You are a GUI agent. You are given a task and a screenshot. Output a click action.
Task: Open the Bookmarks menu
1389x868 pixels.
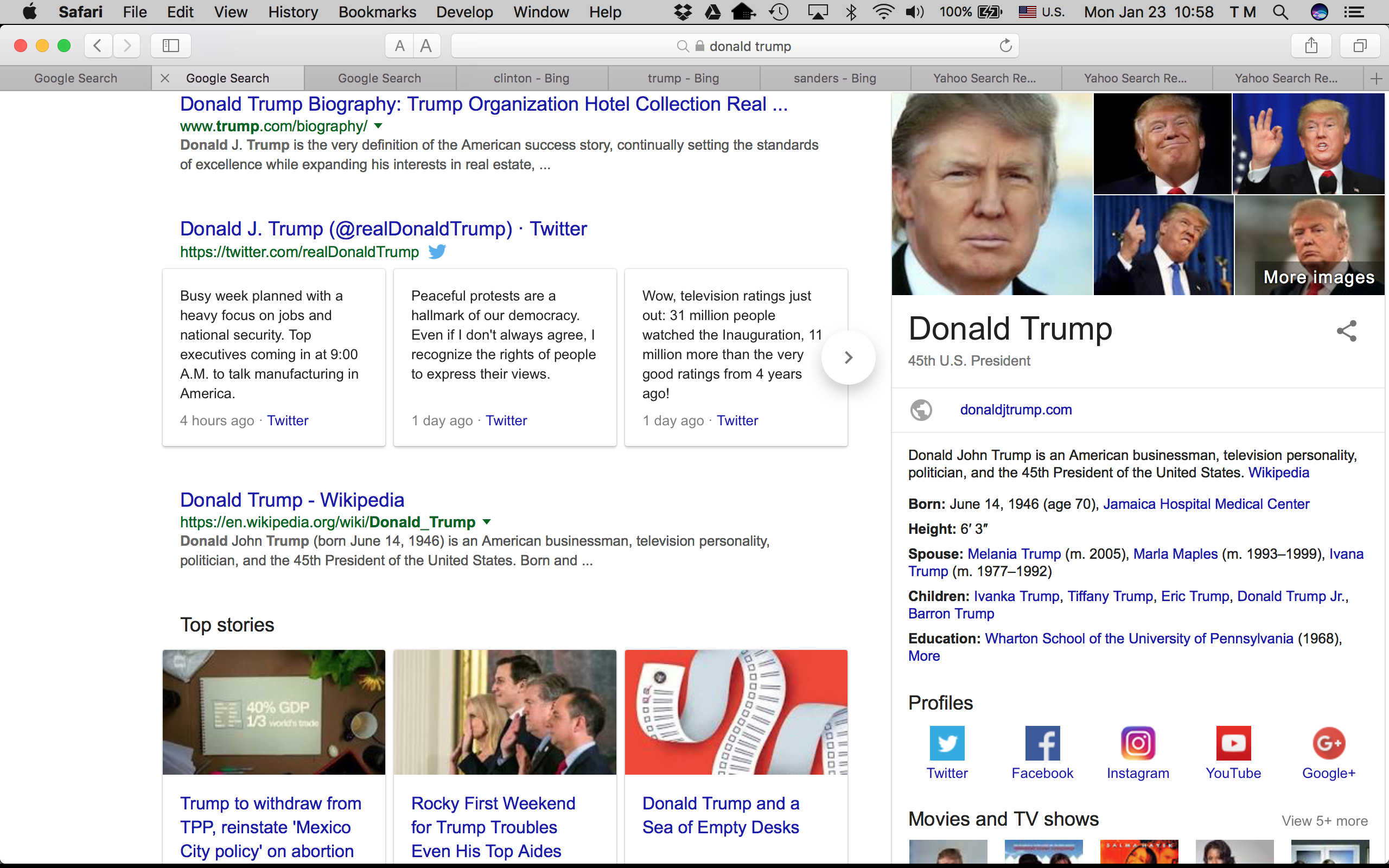click(377, 12)
